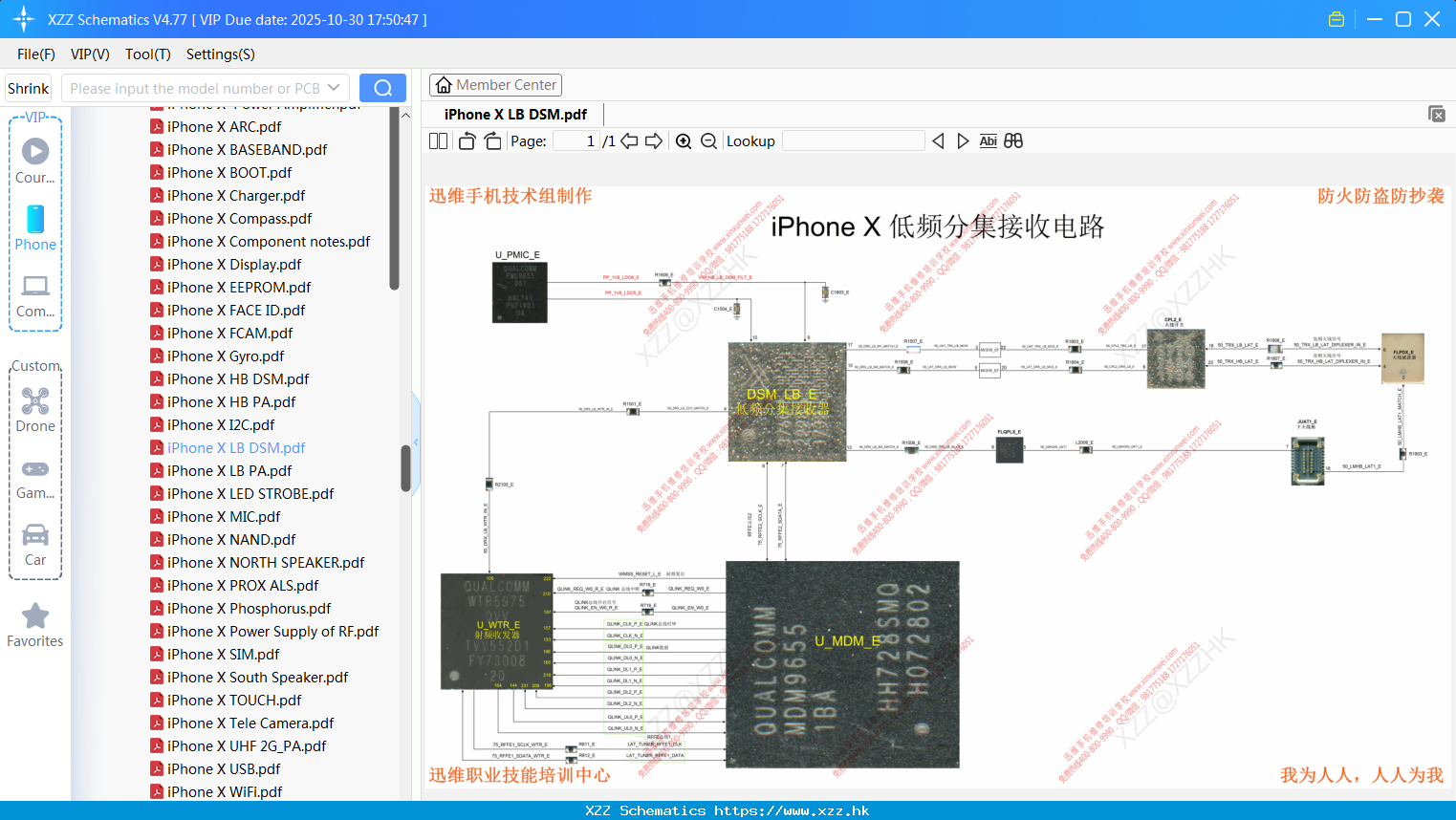
Task: Open iPhone X MIC.pdf
Action: [x=224, y=517]
